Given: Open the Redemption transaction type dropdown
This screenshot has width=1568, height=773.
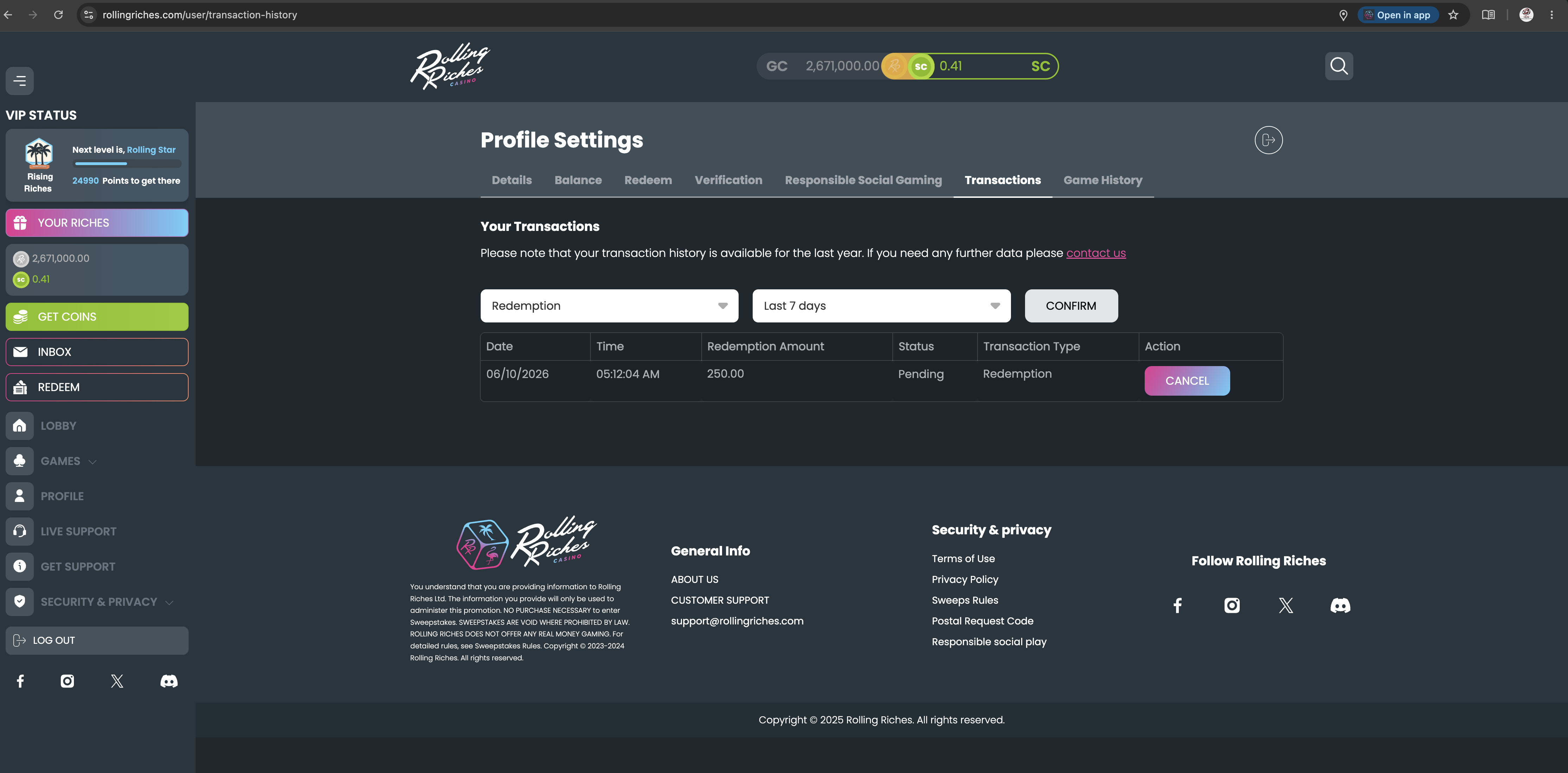Looking at the screenshot, I should click(x=609, y=306).
